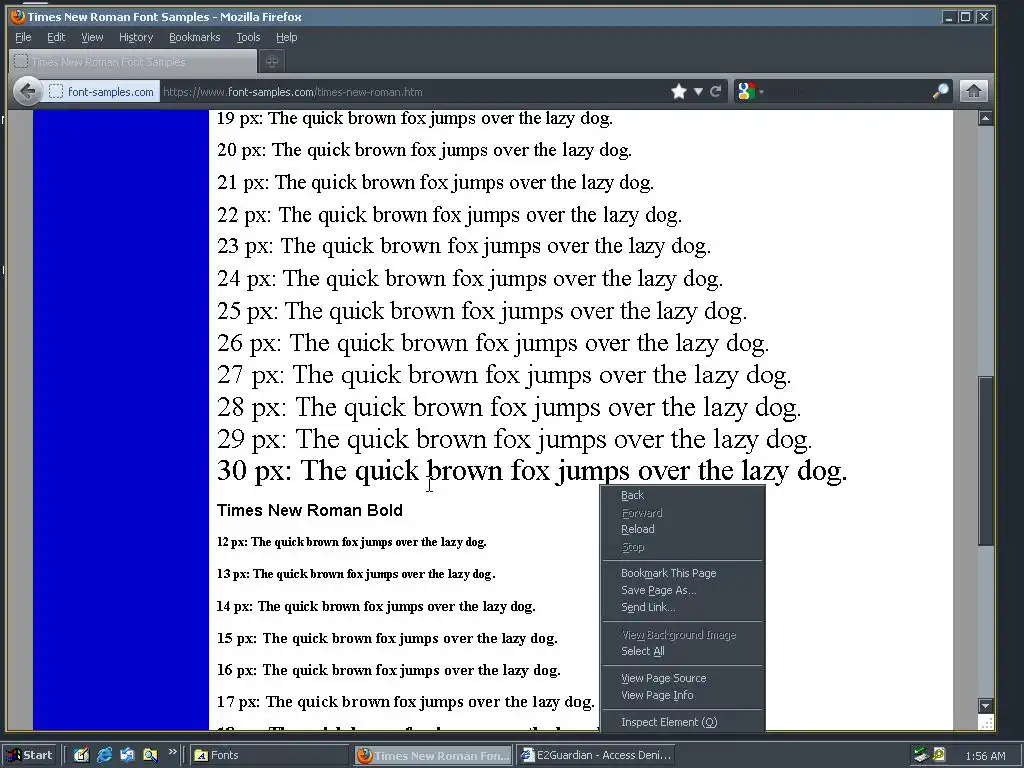Switch to the Fonts taskbar window
The height and width of the screenshot is (768, 1024).
click(269, 755)
